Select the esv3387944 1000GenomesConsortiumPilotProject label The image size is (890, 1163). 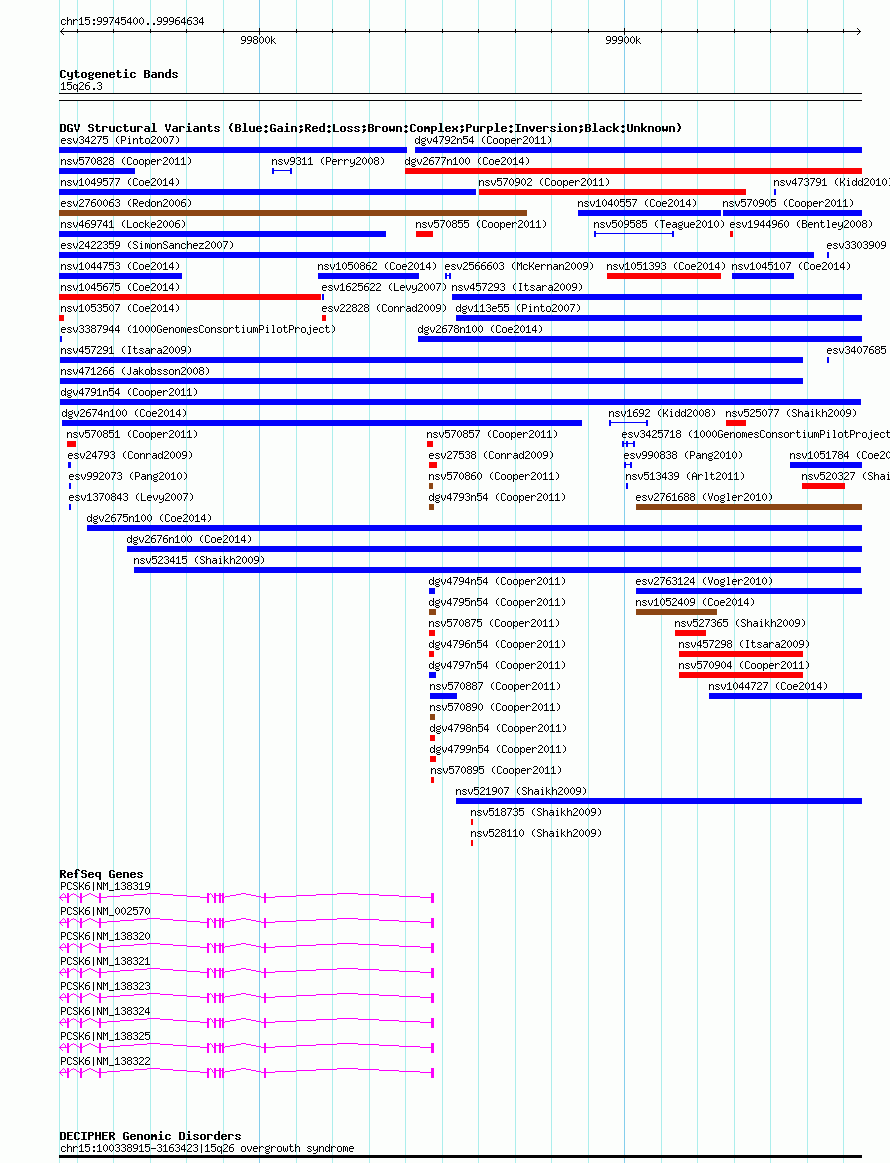(198, 329)
